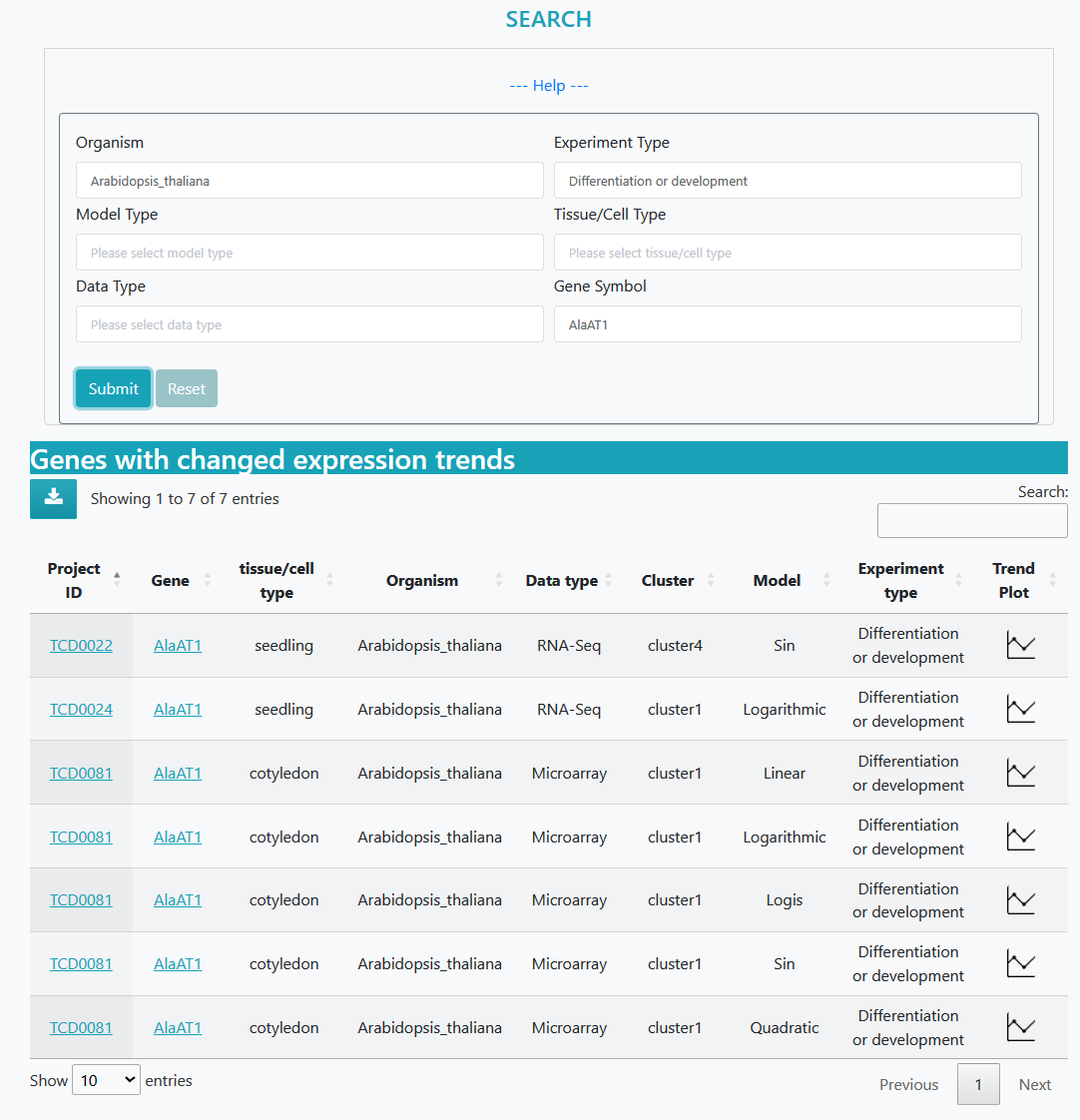Open the Model Type dropdown
This screenshot has height=1120, width=1080.
(309, 253)
